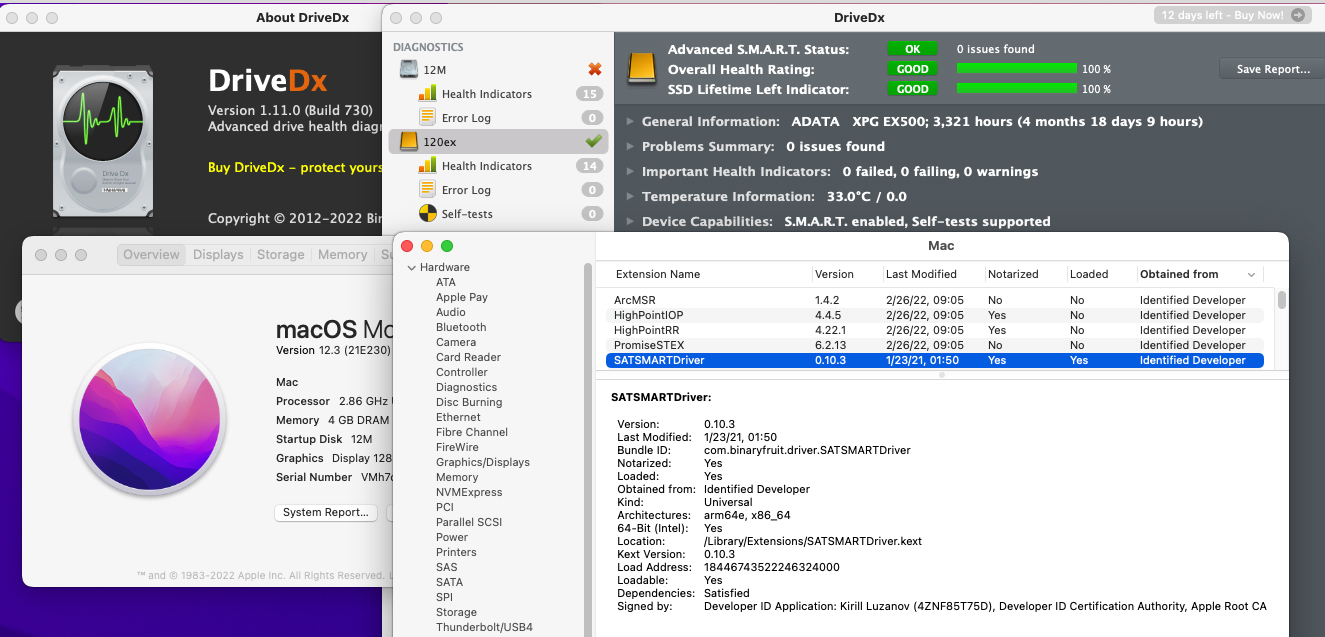The width and height of the screenshot is (1325, 637).
Task: Select Storage in the Hardware list
Action: [x=456, y=612]
